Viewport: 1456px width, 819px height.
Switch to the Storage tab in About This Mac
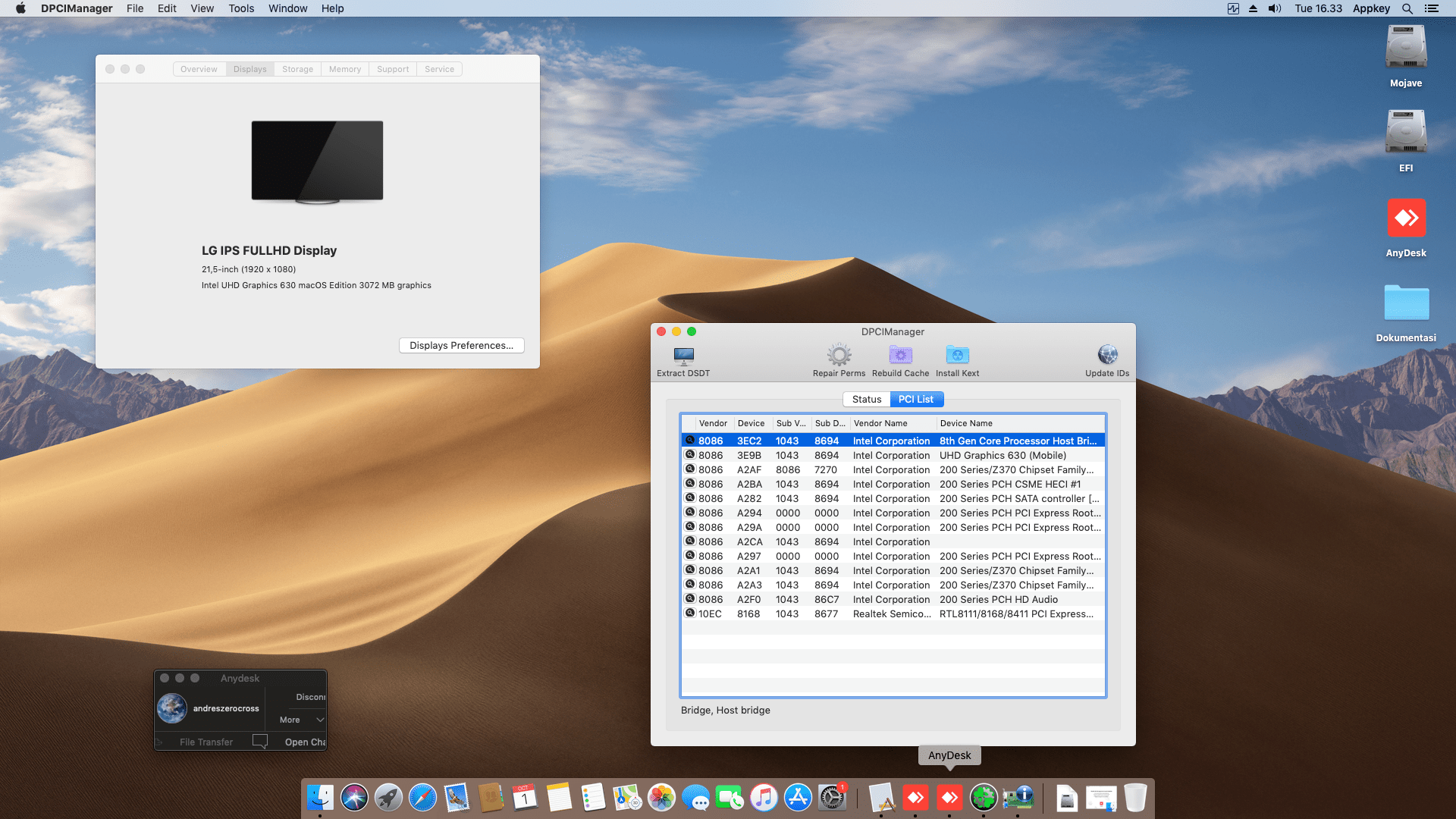point(297,69)
